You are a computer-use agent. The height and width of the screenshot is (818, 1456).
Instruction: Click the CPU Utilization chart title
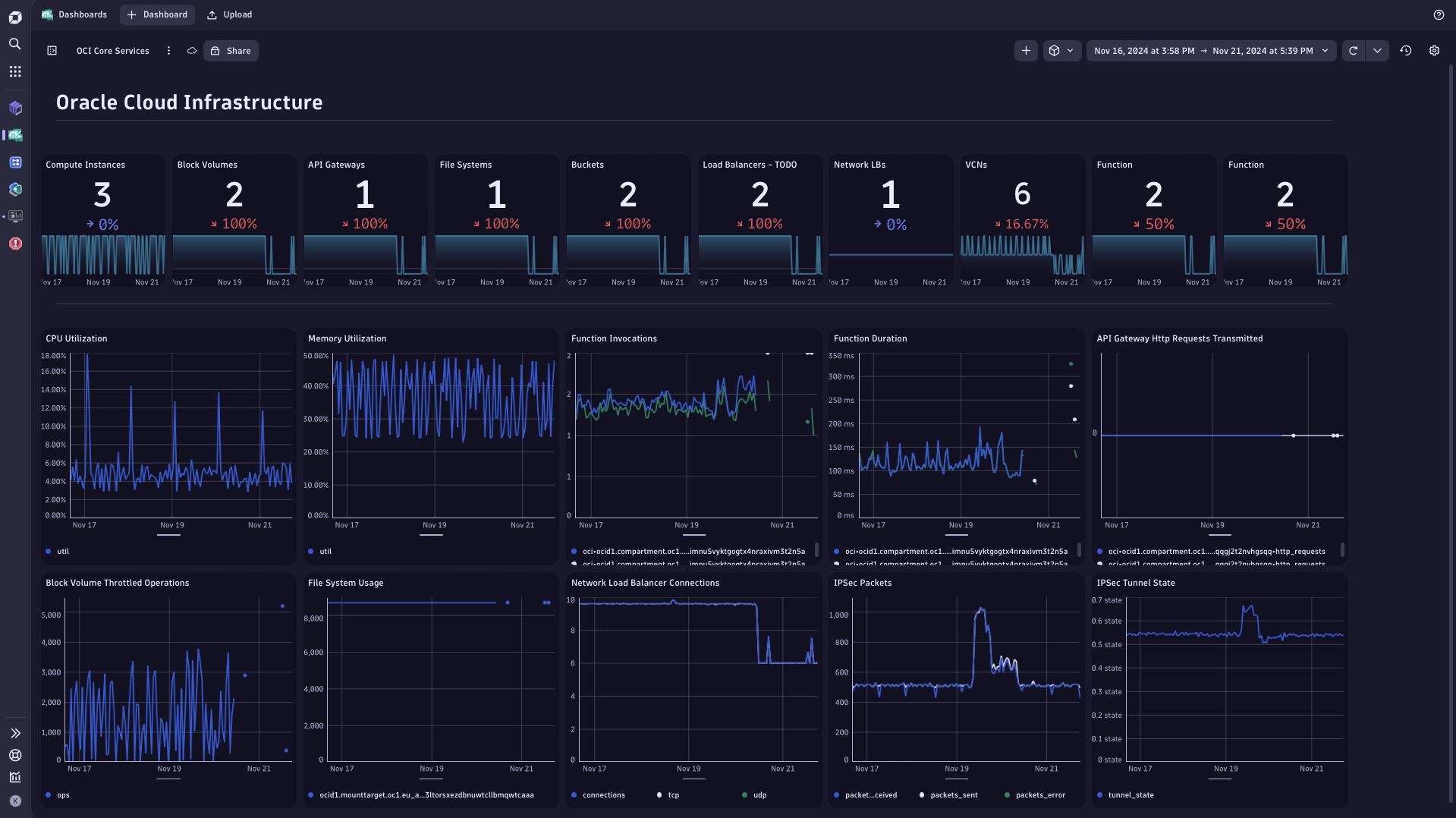[x=77, y=338]
